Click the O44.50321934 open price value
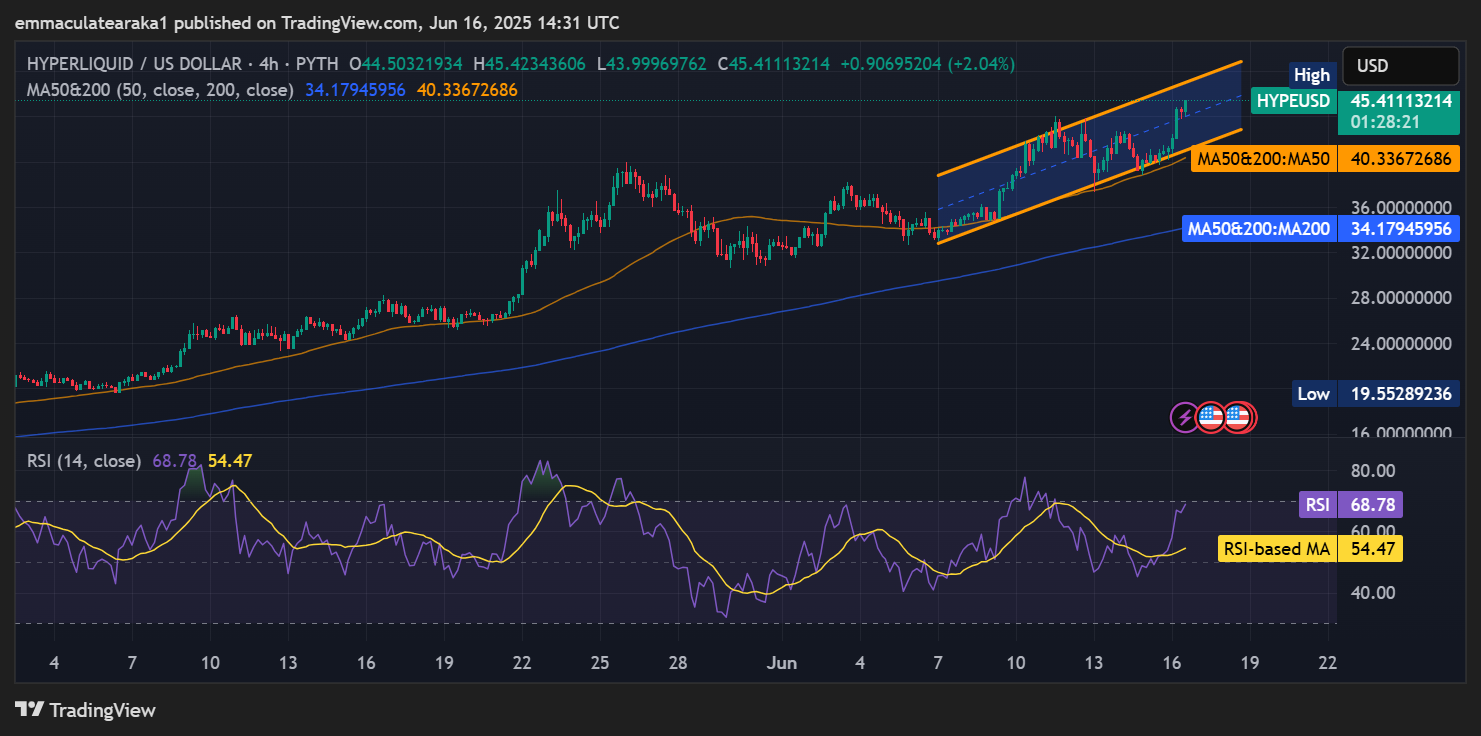Image resolution: width=1481 pixels, height=736 pixels. click(406, 64)
